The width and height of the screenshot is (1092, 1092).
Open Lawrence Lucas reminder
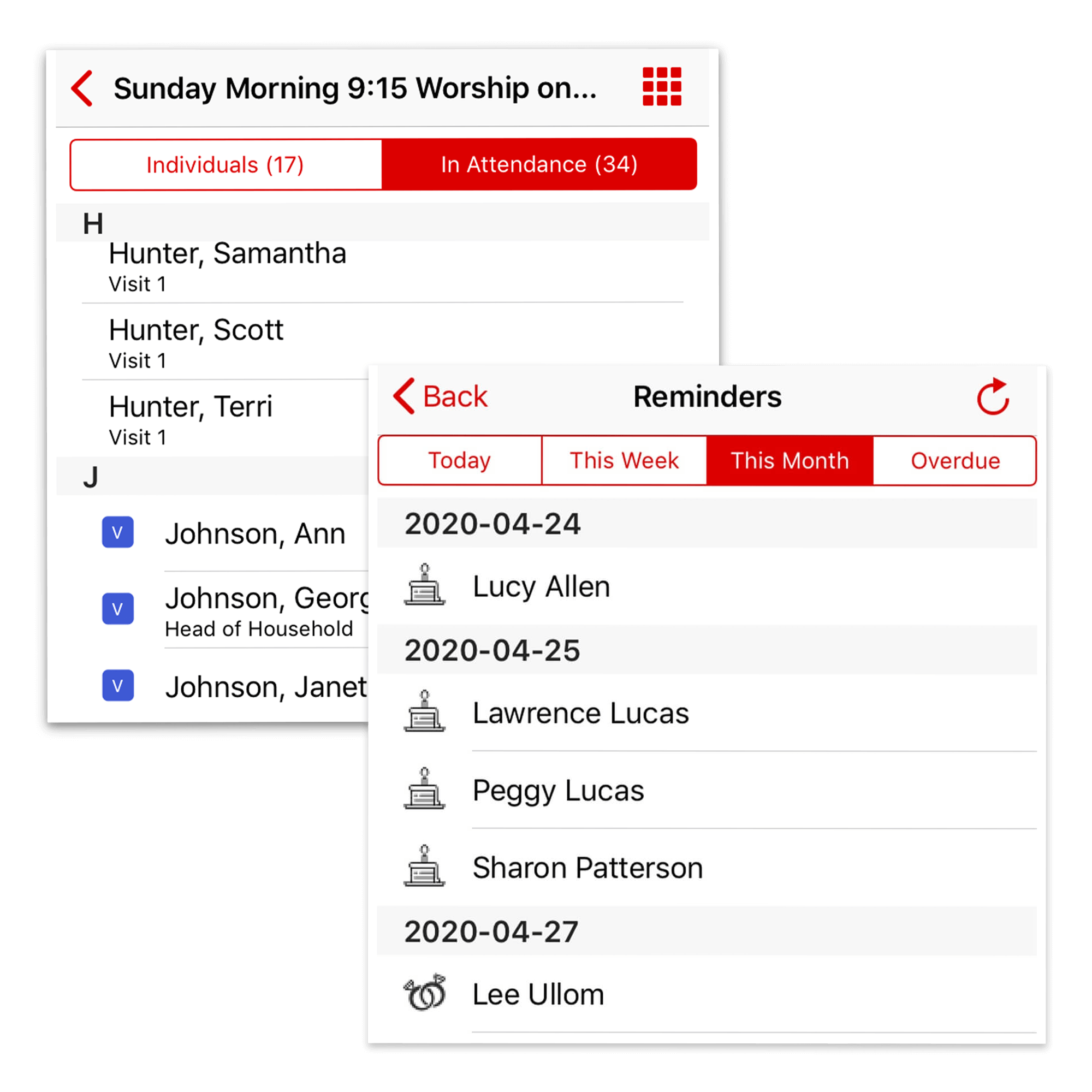pyautogui.click(x=707, y=713)
